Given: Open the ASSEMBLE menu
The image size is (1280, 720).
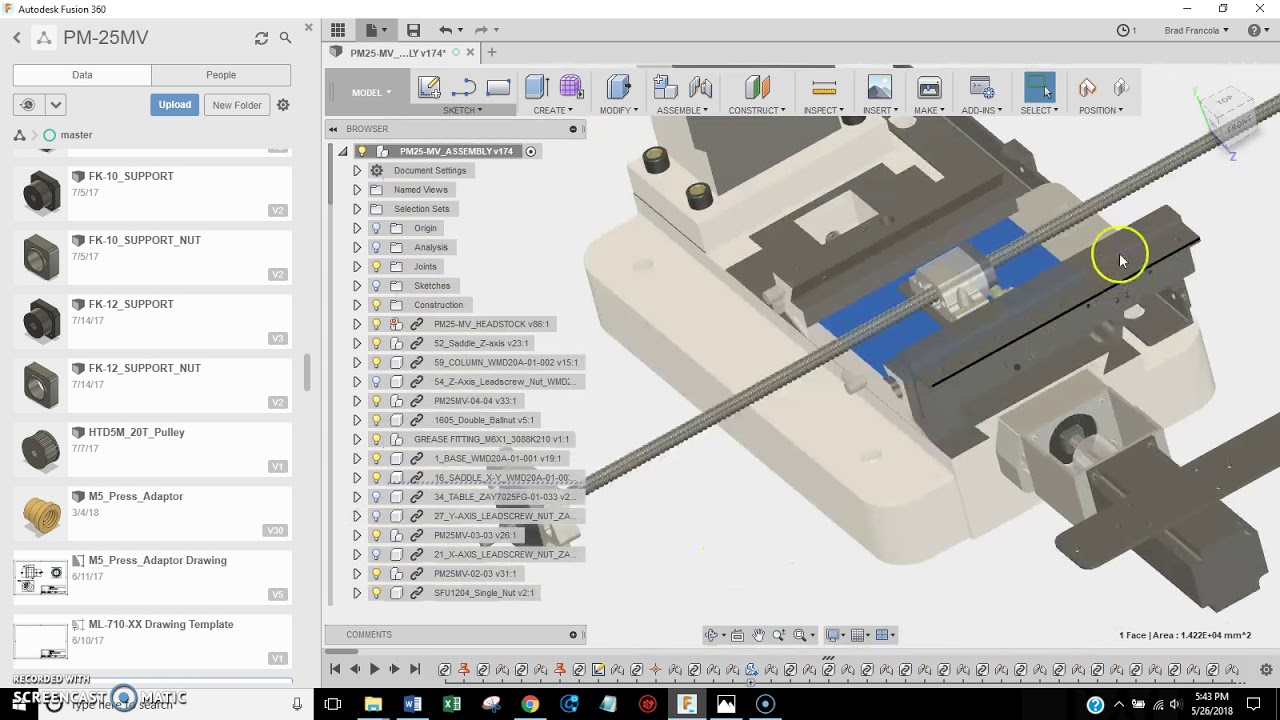Looking at the screenshot, I should point(682,110).
